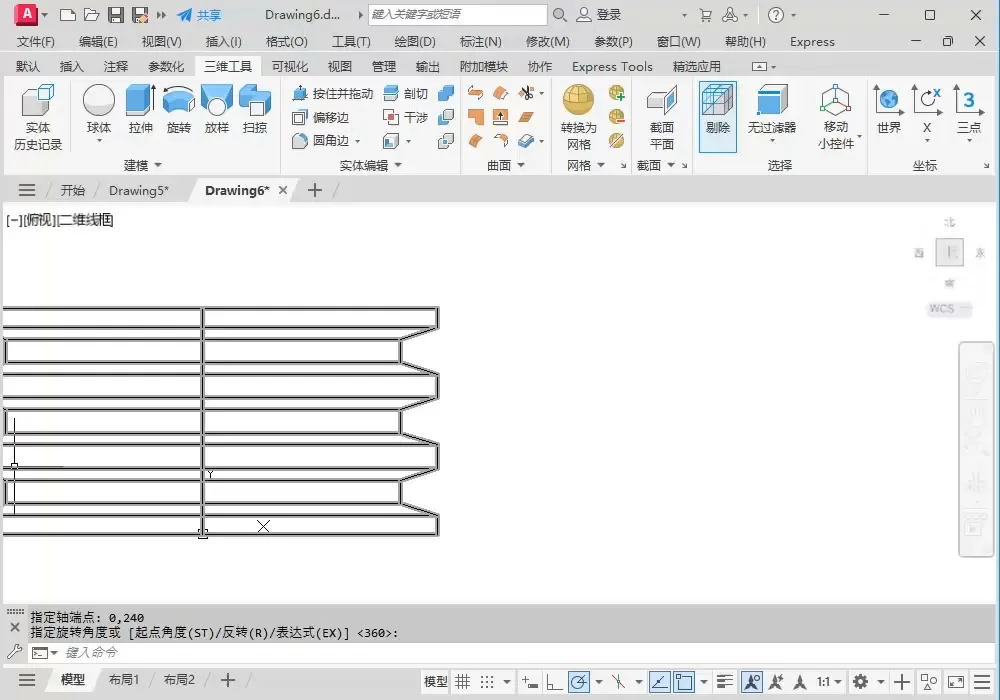Image resolution: width=1000 pixels, height=700 pixels.
Task: Click the 按住并拖动 presspull tool
Action: pyautogui.click(x=332, y=93)
